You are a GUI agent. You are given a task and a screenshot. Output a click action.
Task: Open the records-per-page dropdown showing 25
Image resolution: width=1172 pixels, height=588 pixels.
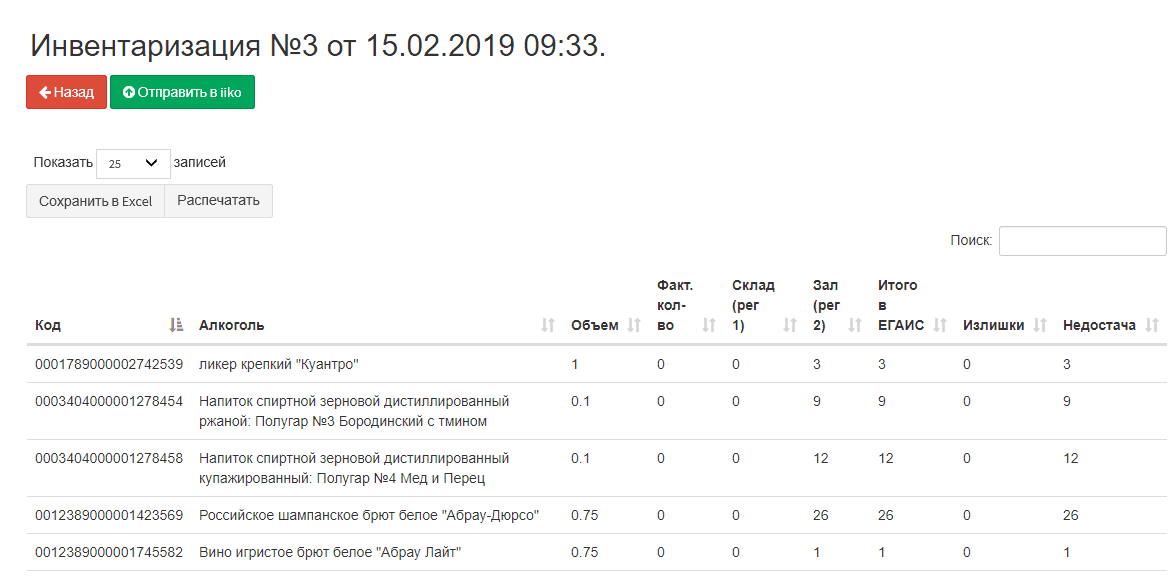click(x=133, y=163)
